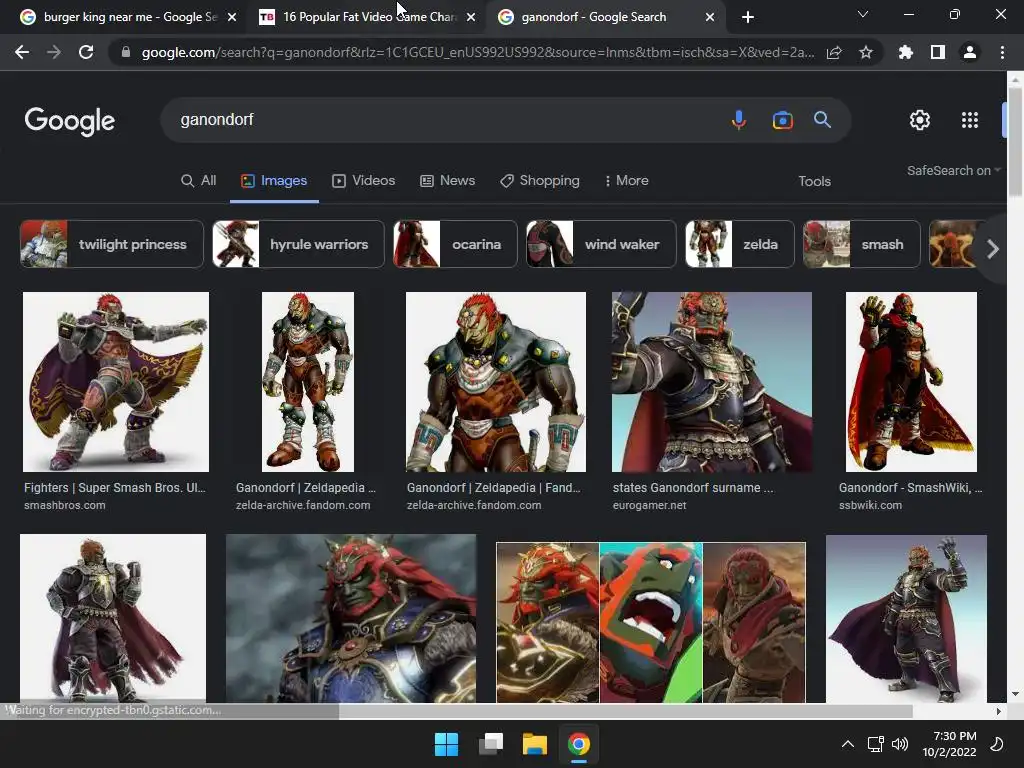Show hidden system tray icons

click(x=848, y=744)
